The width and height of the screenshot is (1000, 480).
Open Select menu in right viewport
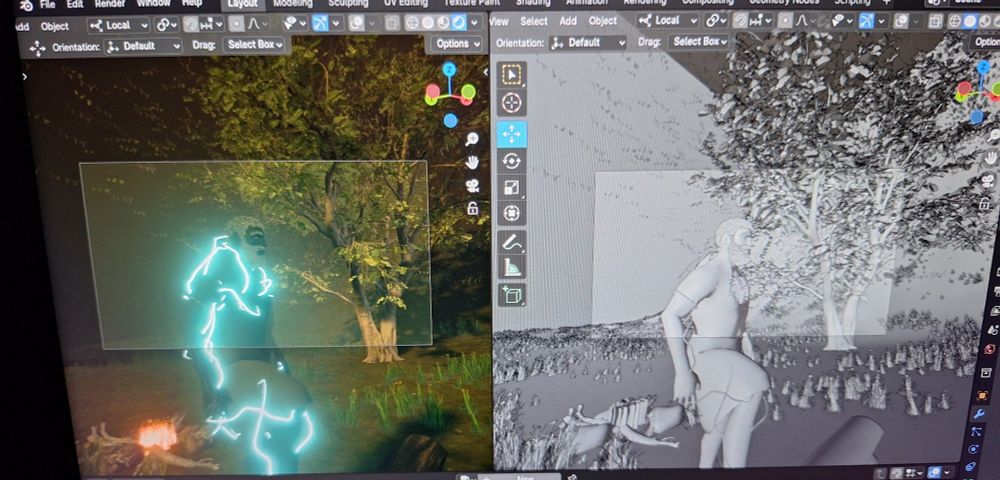click(x=534, y=21)
